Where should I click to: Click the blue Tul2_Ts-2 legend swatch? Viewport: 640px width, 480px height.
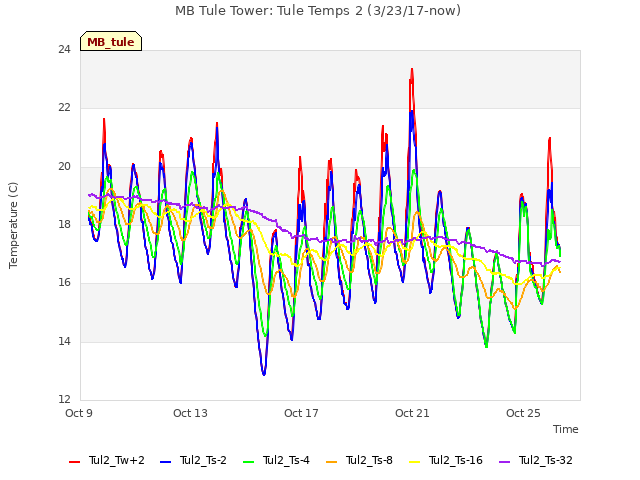click(165, 462)
